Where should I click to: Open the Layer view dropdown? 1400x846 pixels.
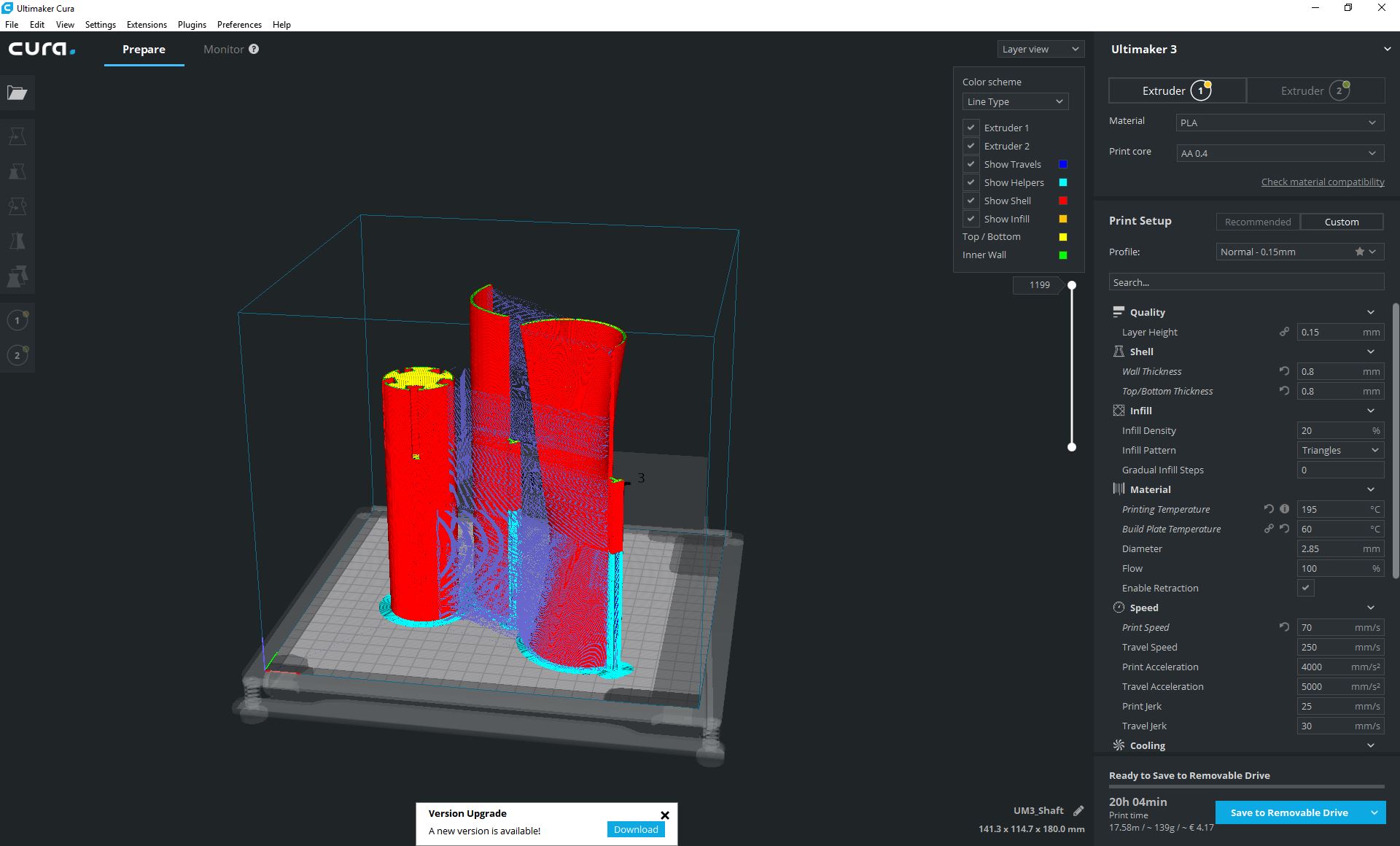click(x=1040, y=49)
